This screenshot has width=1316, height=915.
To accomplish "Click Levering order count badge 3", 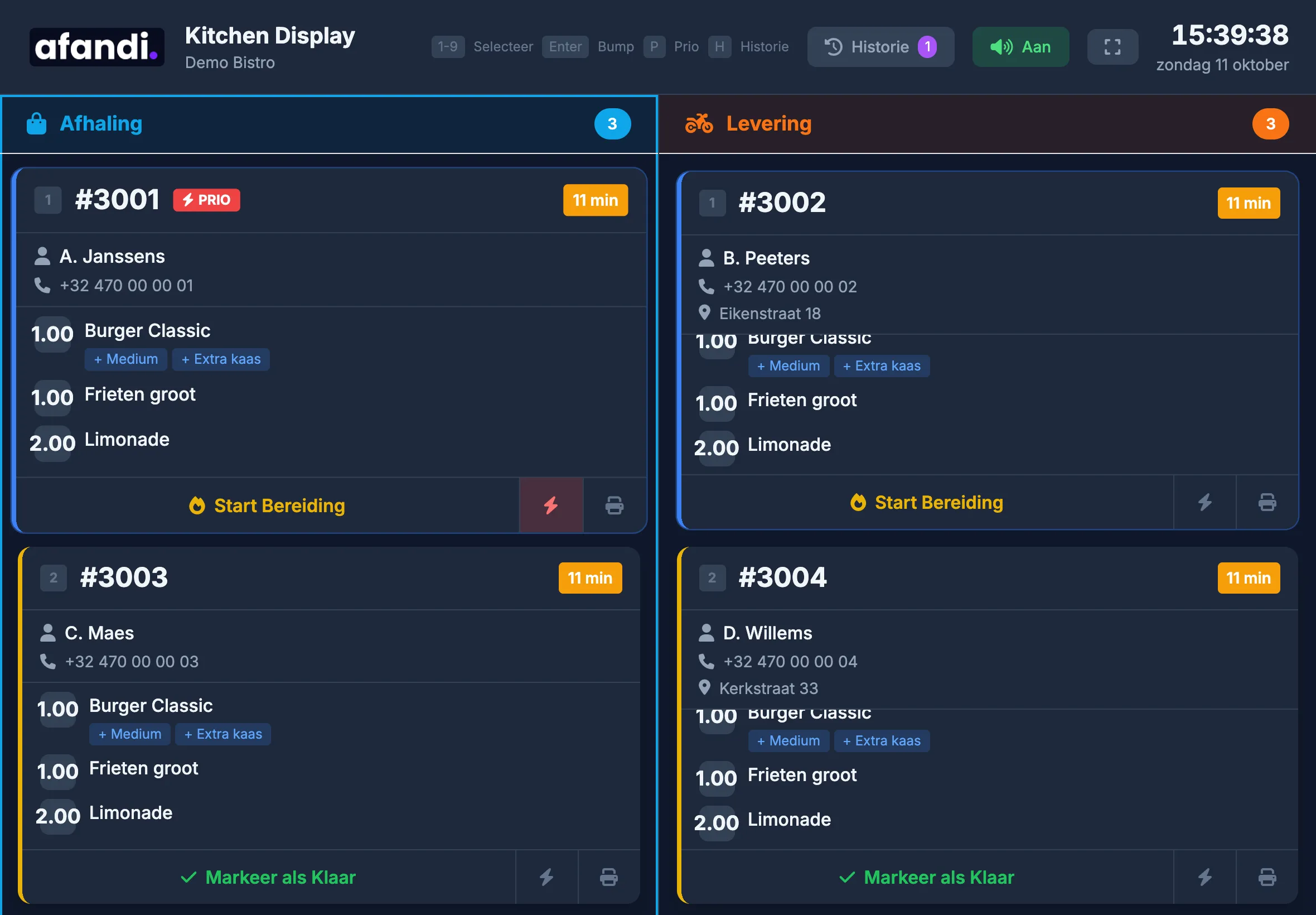I will [x=1270, y=124].
